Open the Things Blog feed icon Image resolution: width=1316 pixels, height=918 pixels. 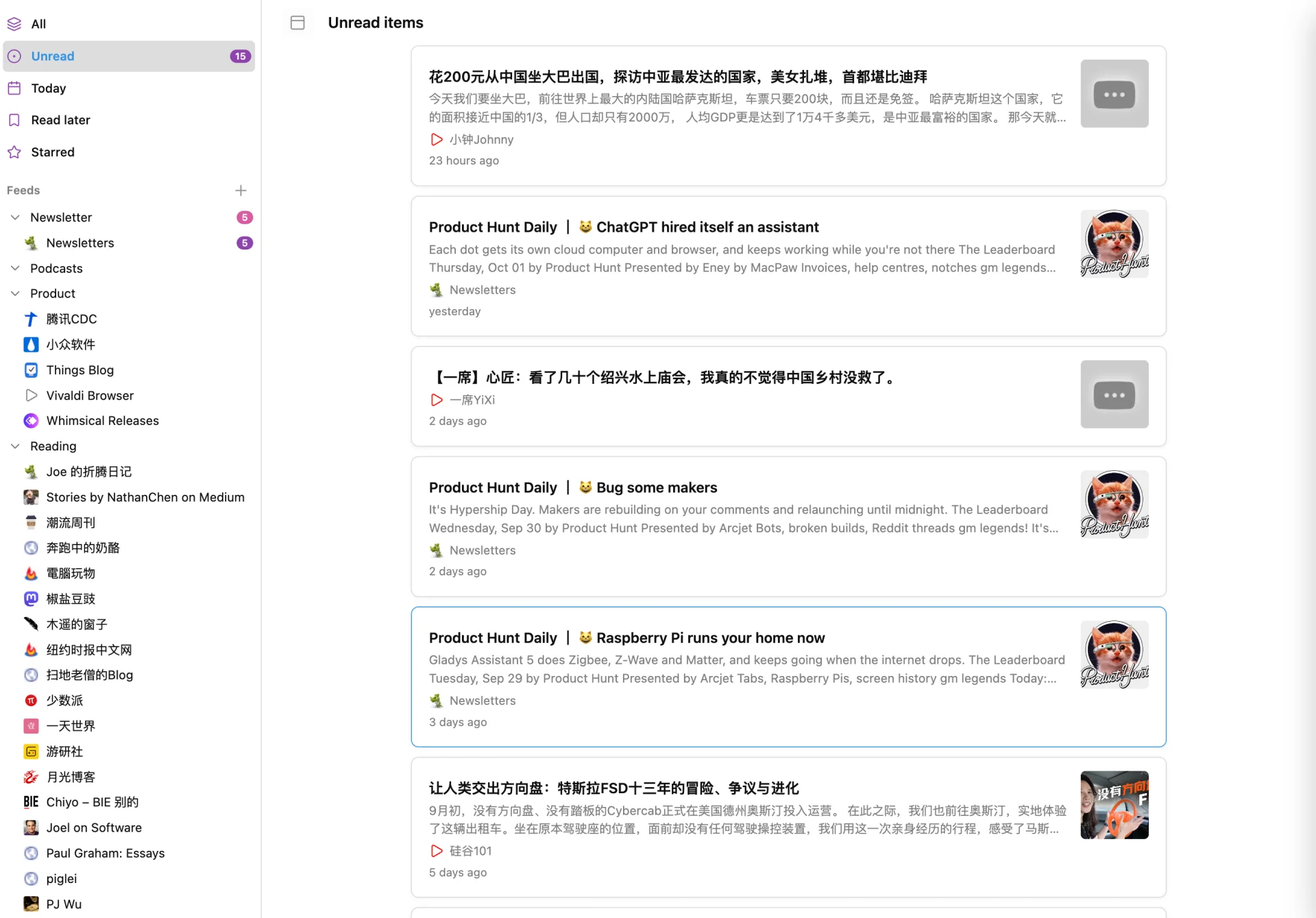(31, 370)
